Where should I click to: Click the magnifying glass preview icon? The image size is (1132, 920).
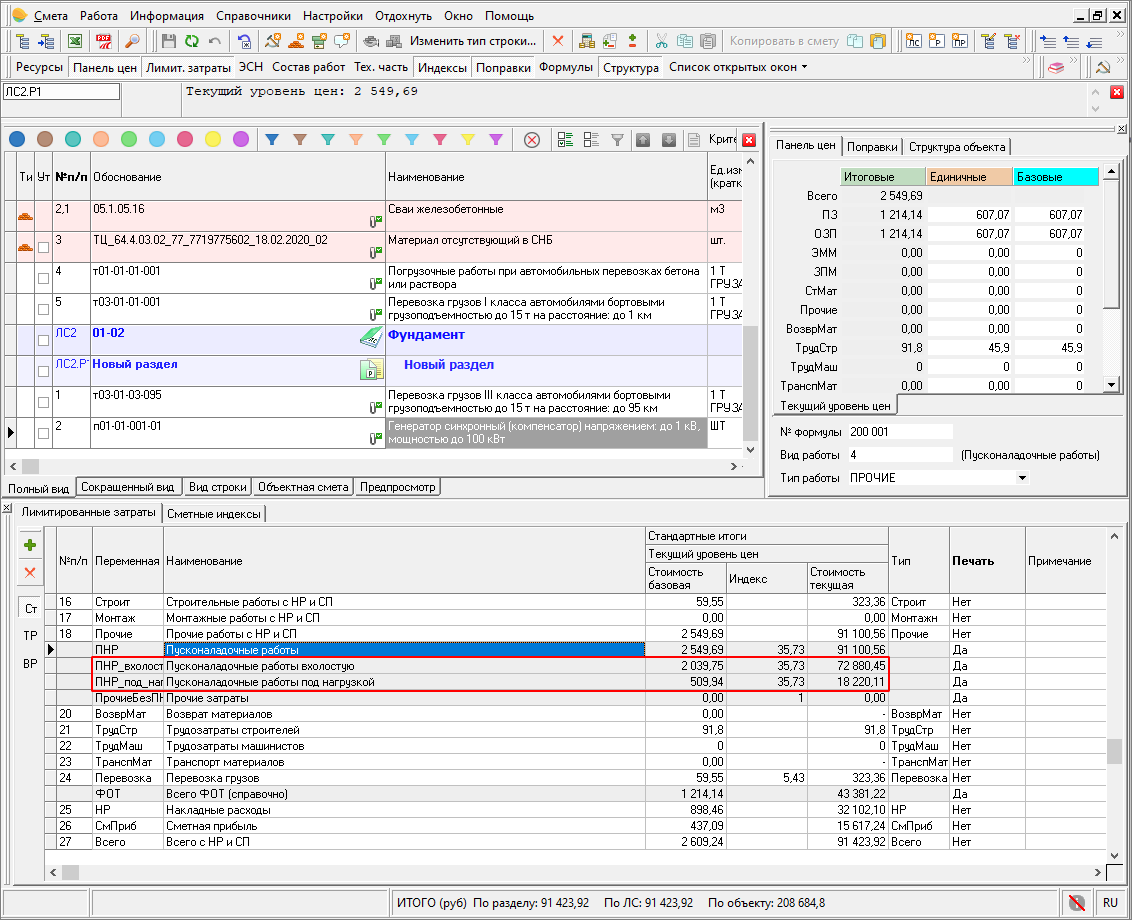coord(131,41)
